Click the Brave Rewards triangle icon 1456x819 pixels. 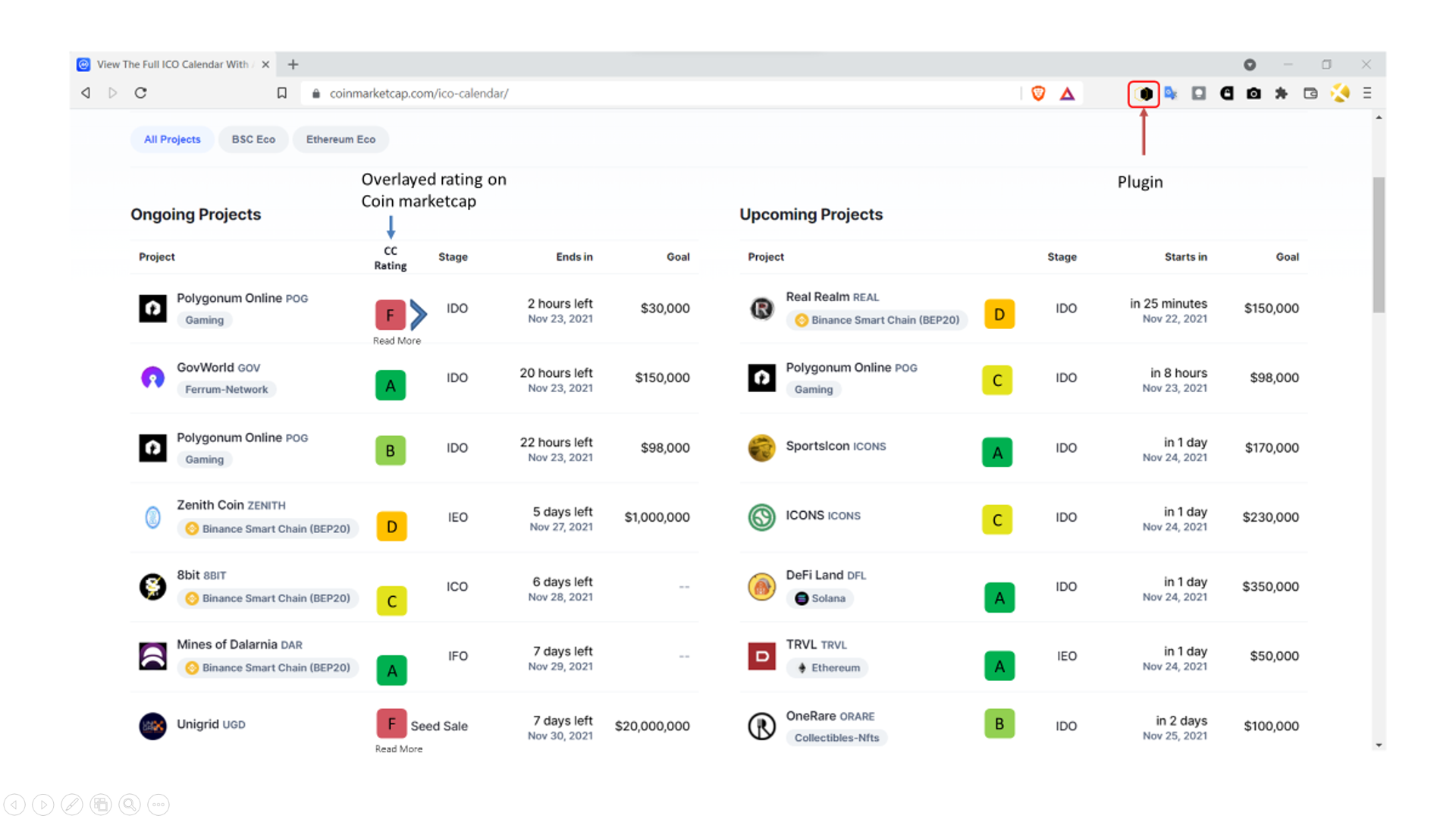tap(1067, 93)
